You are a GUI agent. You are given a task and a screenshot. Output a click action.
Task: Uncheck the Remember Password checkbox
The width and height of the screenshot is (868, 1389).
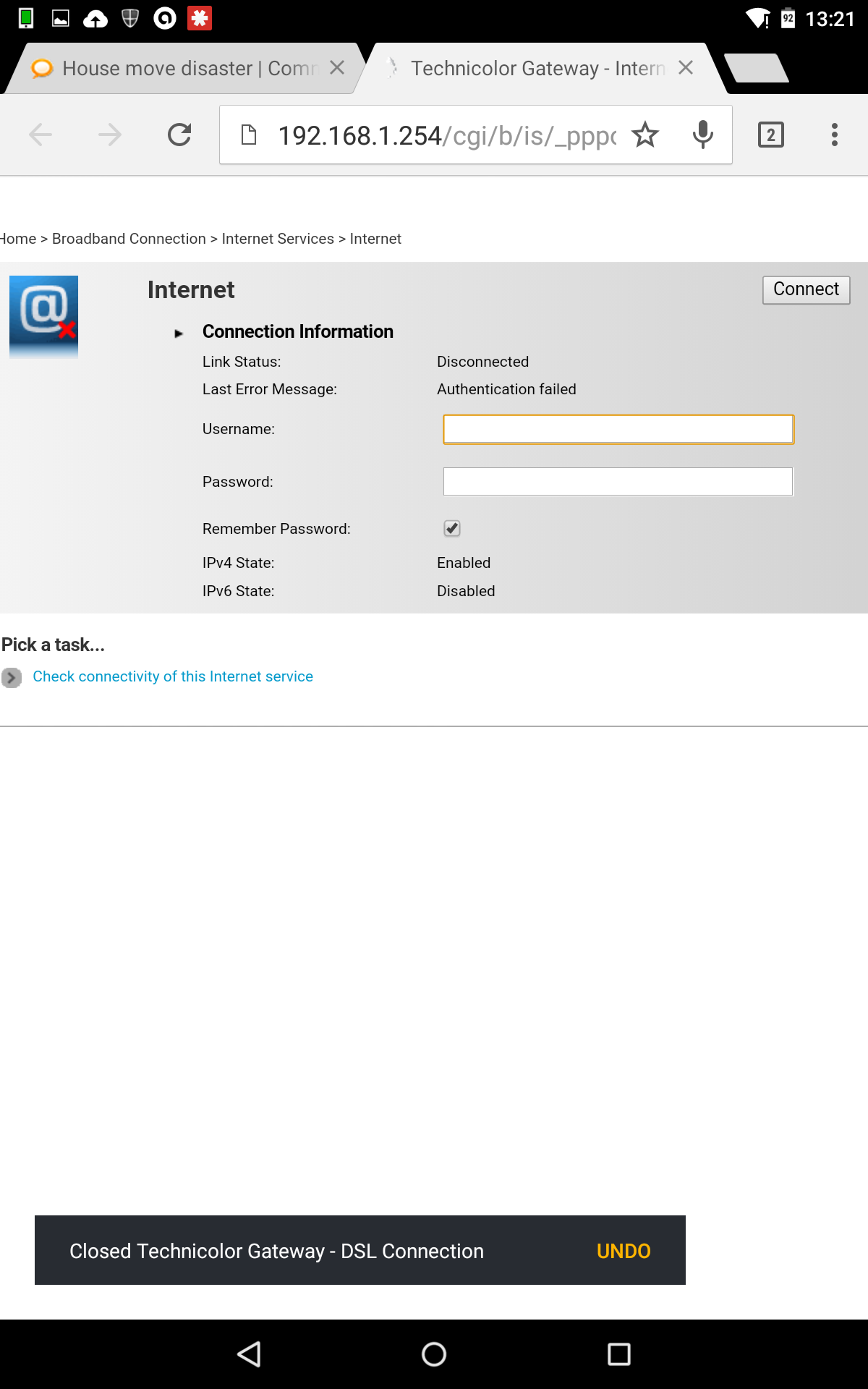tap(452, 529)
